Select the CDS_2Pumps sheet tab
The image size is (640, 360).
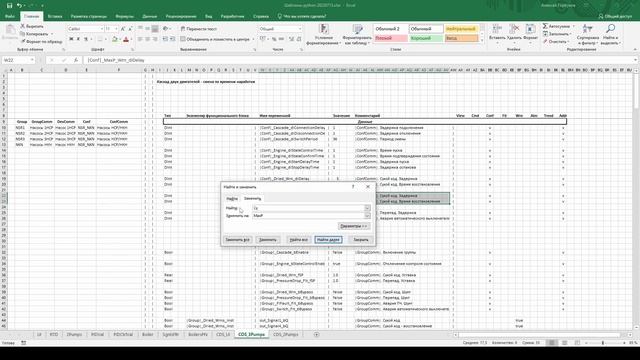coord(285,334)
